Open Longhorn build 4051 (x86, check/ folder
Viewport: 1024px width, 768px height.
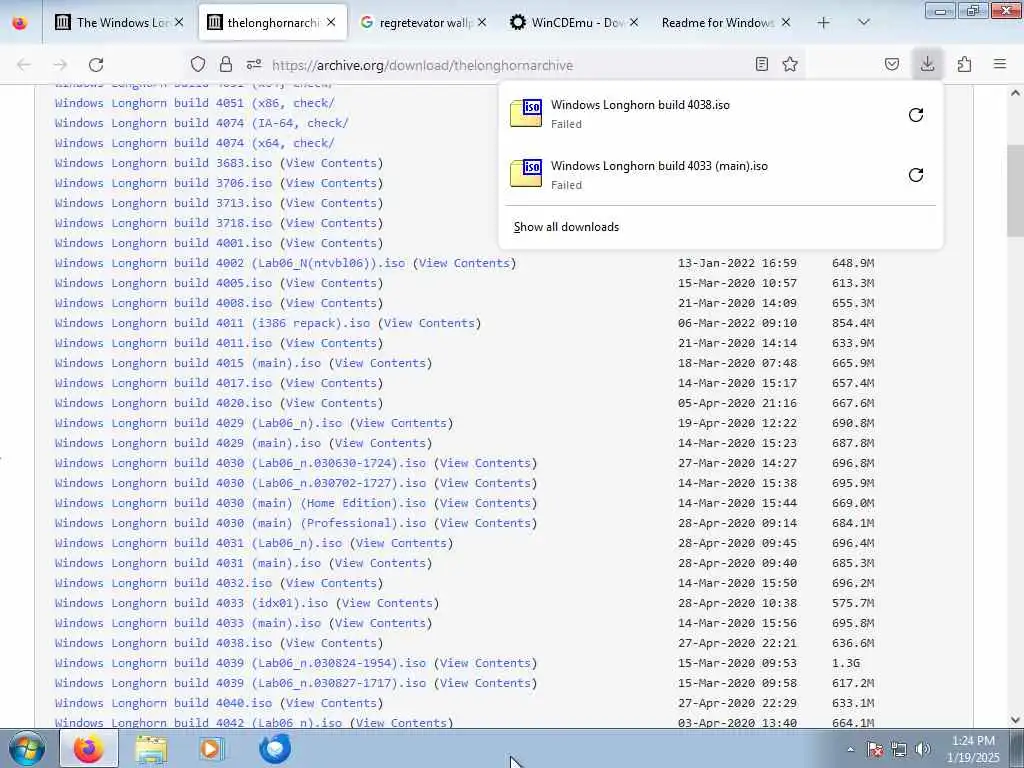pyautogui.click(x=195, y=103)
